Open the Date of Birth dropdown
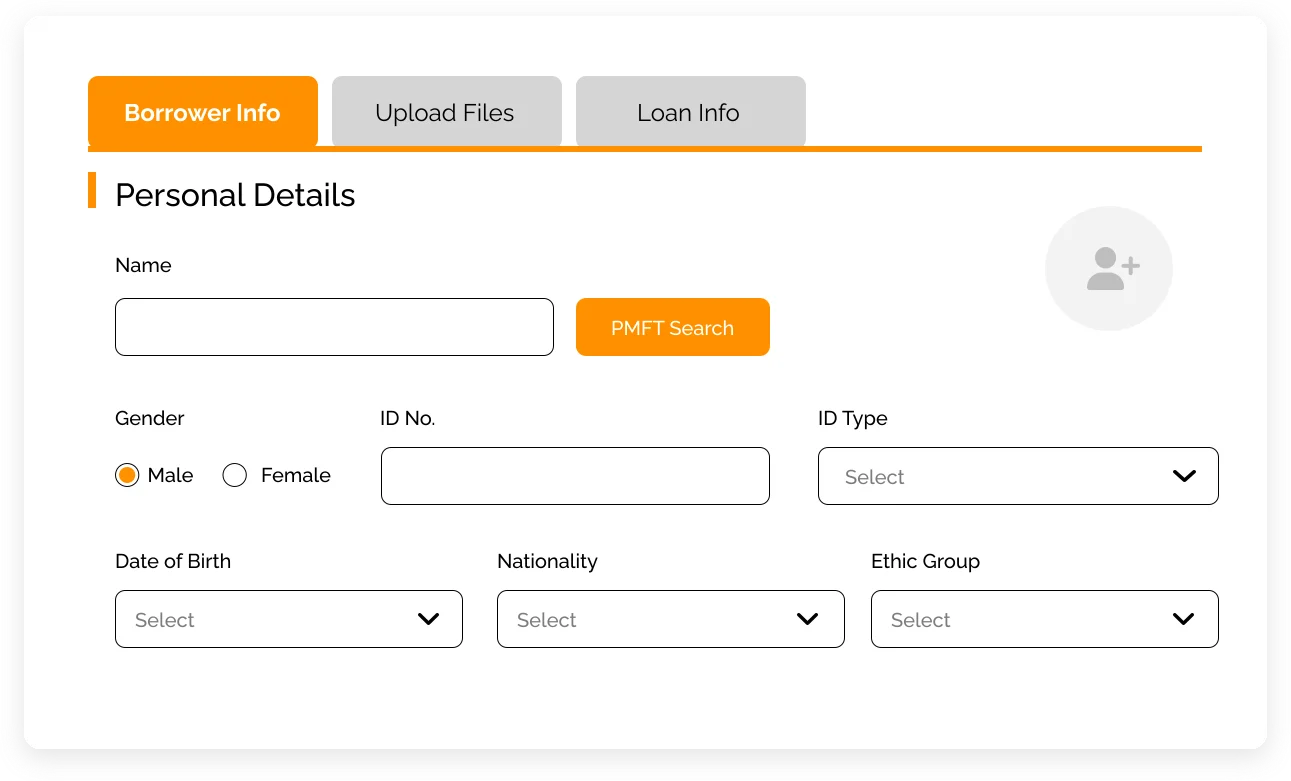Viewport: 1291px width, 781px height. [x=289, y=619]
